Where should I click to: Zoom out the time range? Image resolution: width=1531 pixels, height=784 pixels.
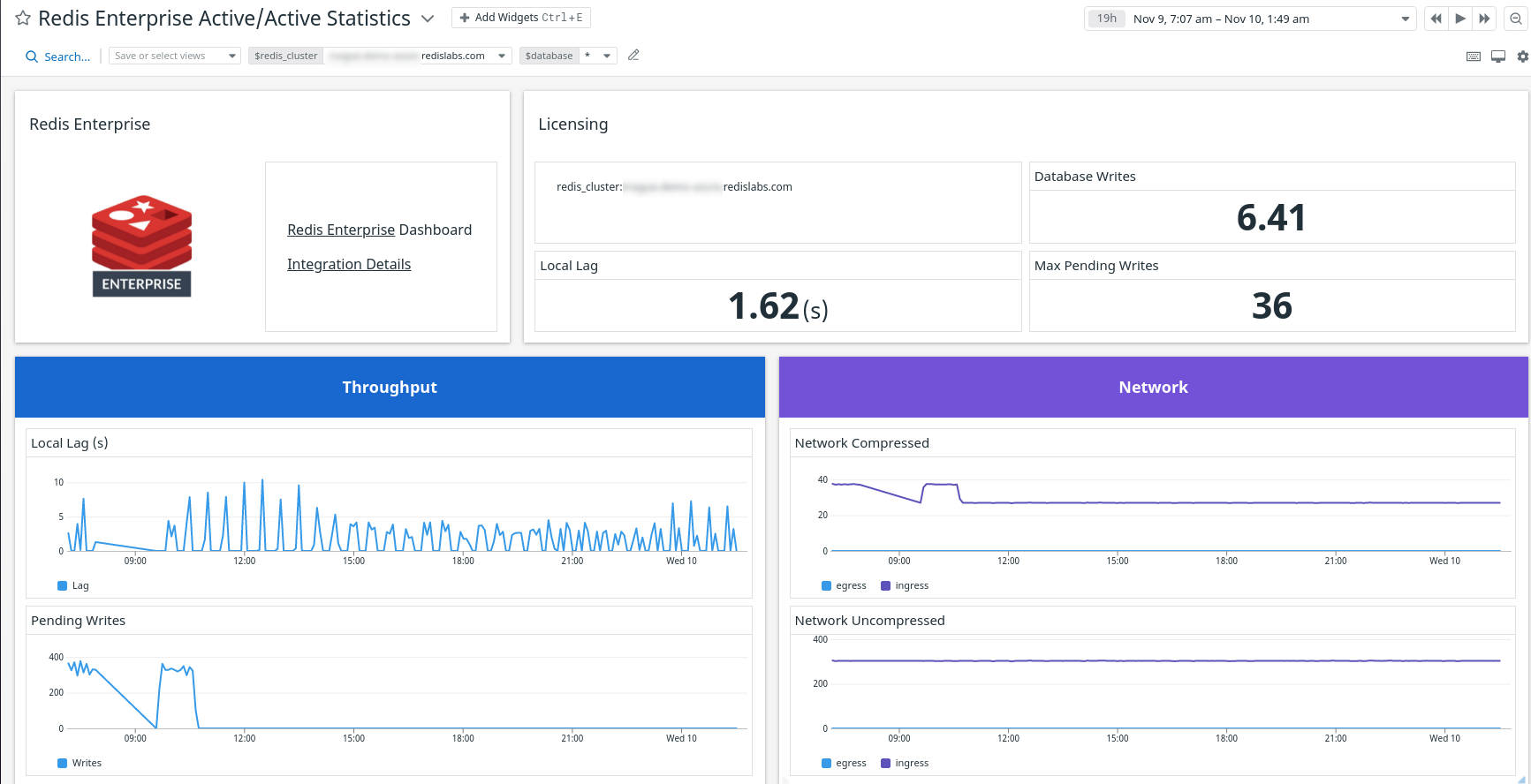(1516, 19)
